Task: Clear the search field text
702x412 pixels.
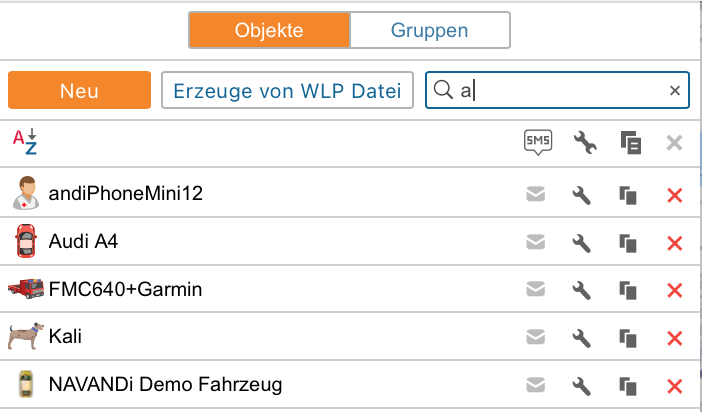Action: 675,91
